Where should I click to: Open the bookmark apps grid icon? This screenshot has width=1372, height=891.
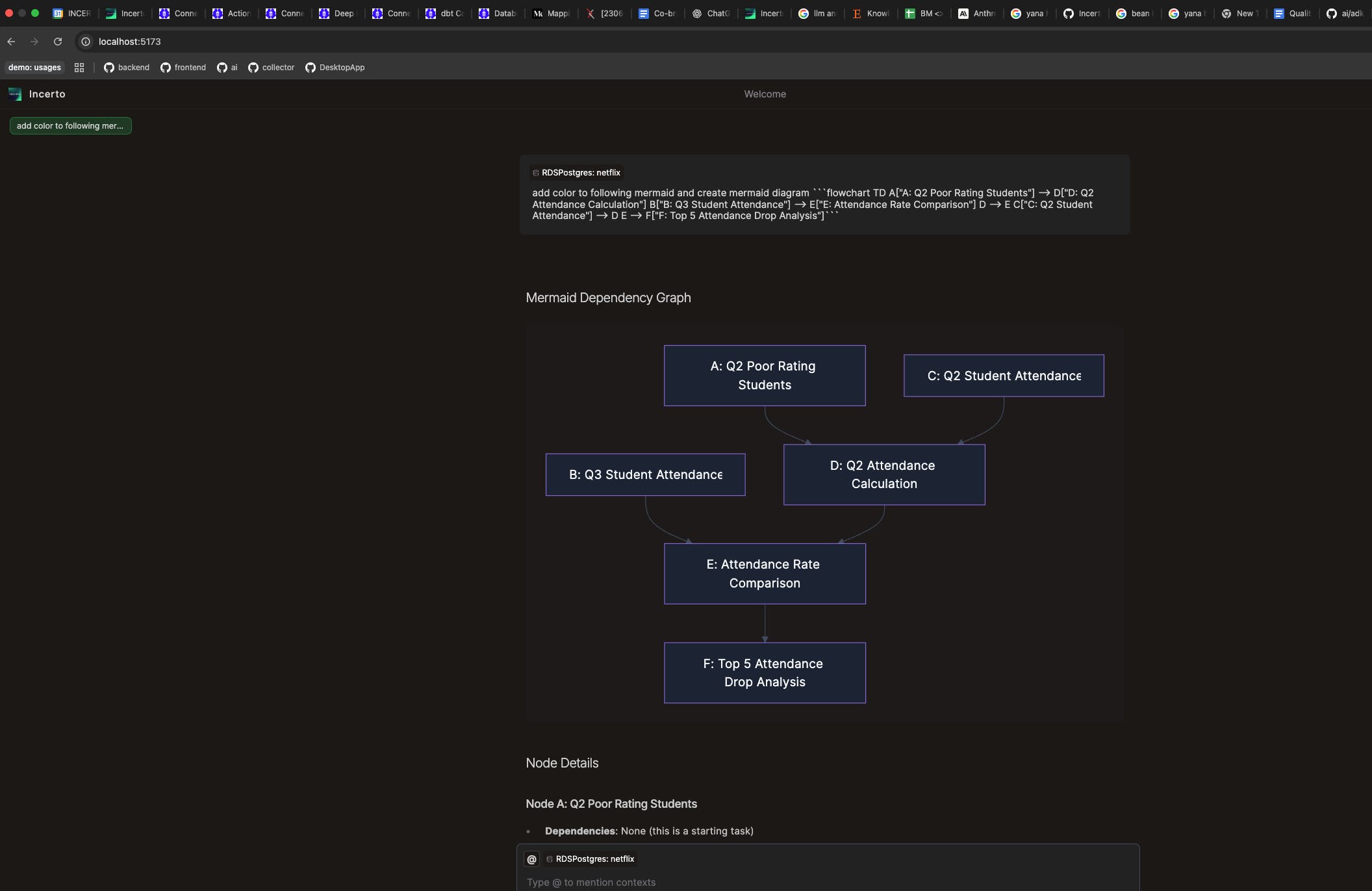coord(79,68)
